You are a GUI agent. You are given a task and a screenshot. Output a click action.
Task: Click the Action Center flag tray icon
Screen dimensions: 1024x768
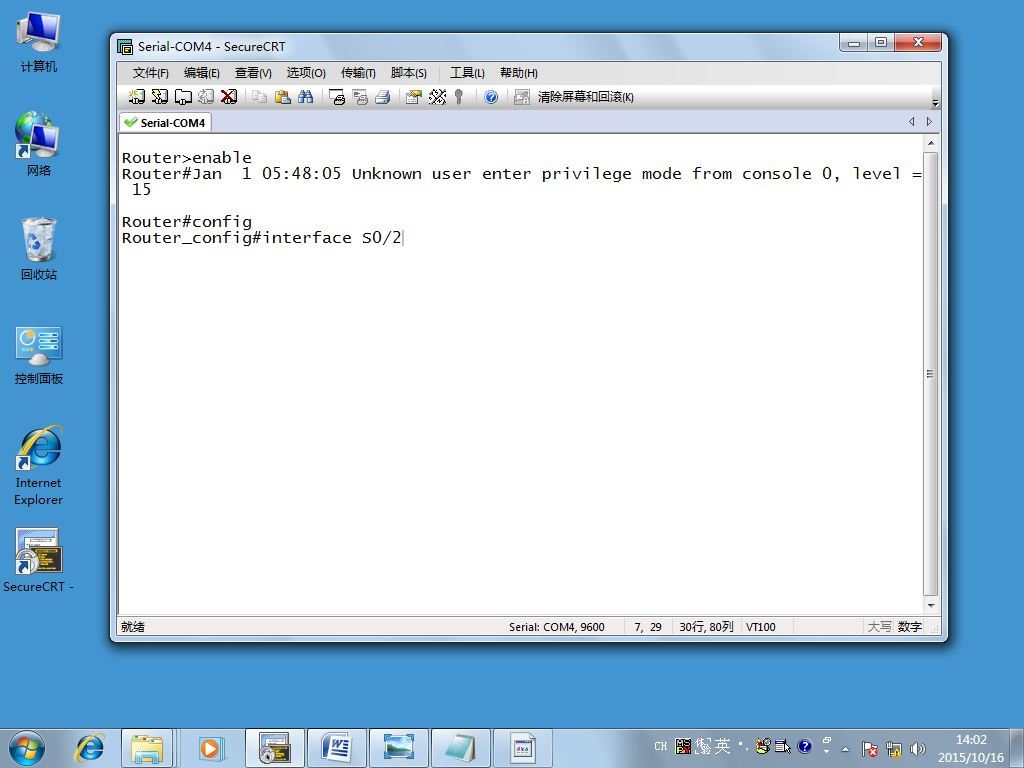pos(869,748)
